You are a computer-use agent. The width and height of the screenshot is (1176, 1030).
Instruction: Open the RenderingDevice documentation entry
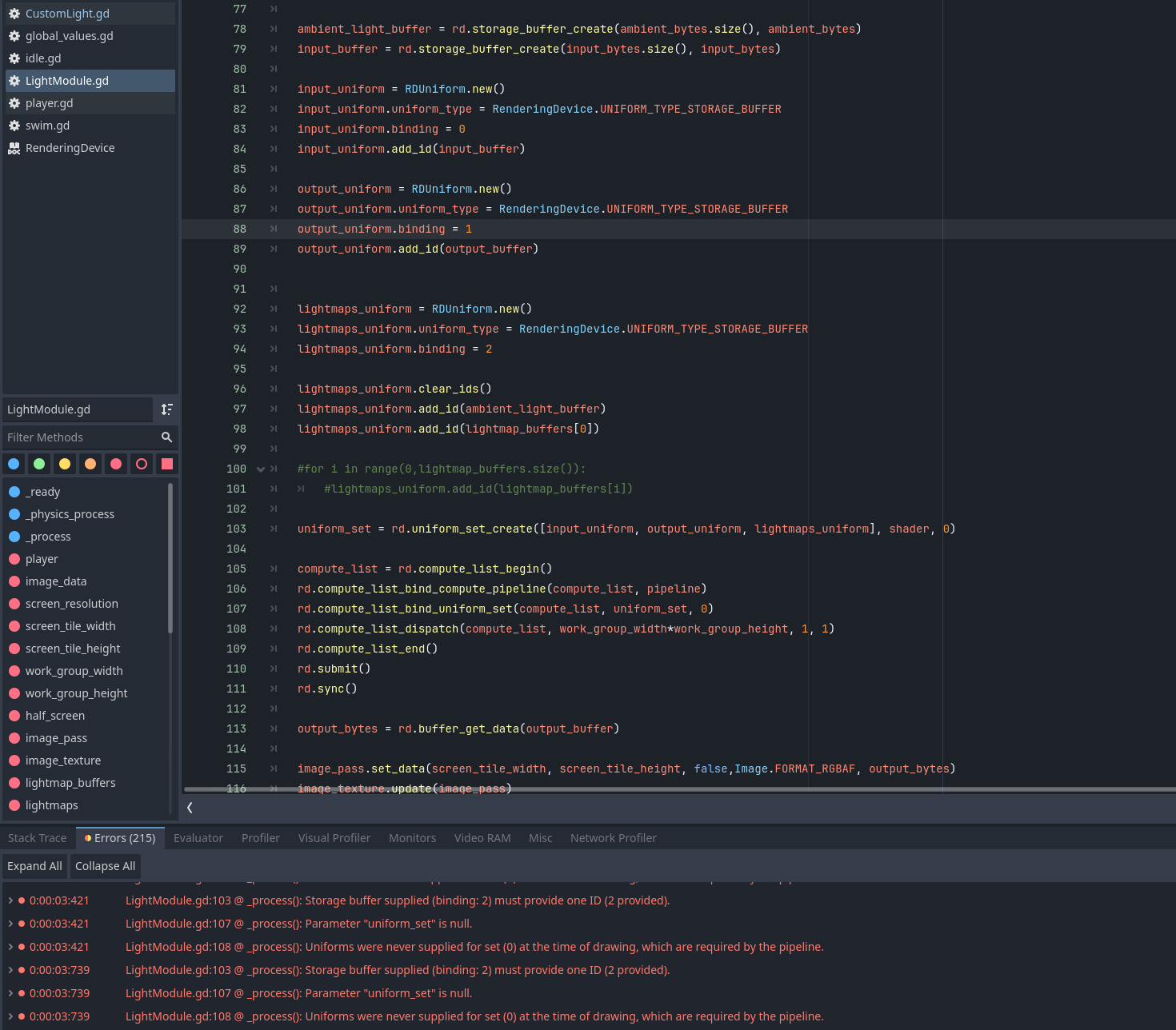(x=70, y=148)
